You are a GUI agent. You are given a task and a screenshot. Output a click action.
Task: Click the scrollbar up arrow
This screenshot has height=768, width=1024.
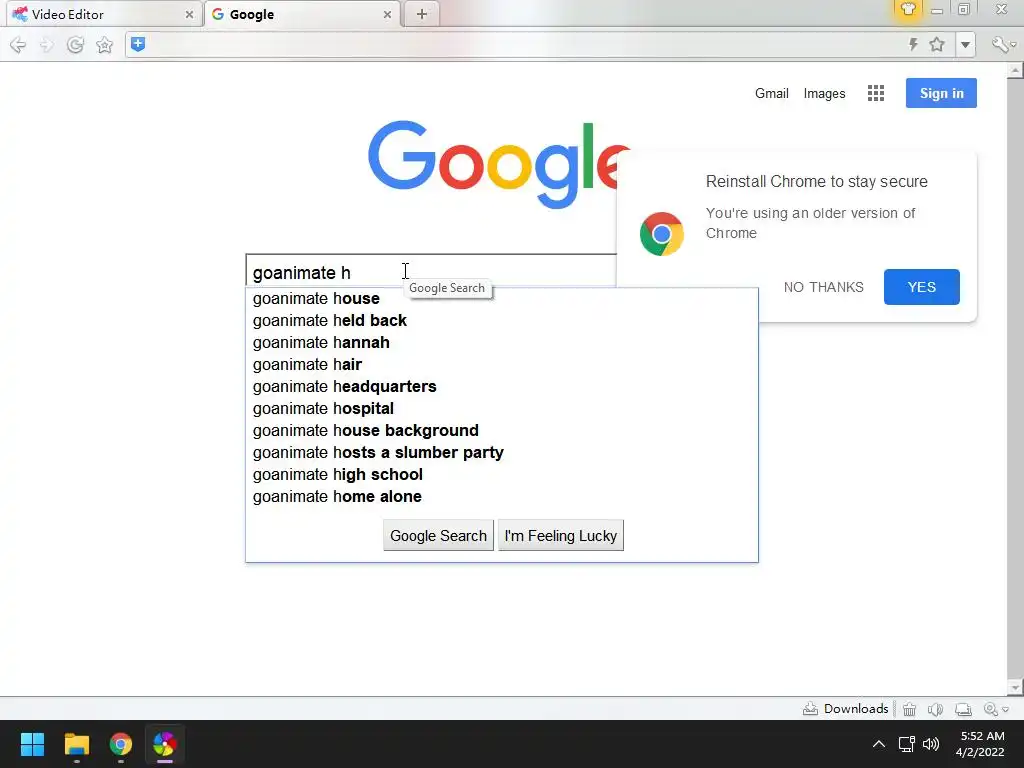tap(1016, 69)
